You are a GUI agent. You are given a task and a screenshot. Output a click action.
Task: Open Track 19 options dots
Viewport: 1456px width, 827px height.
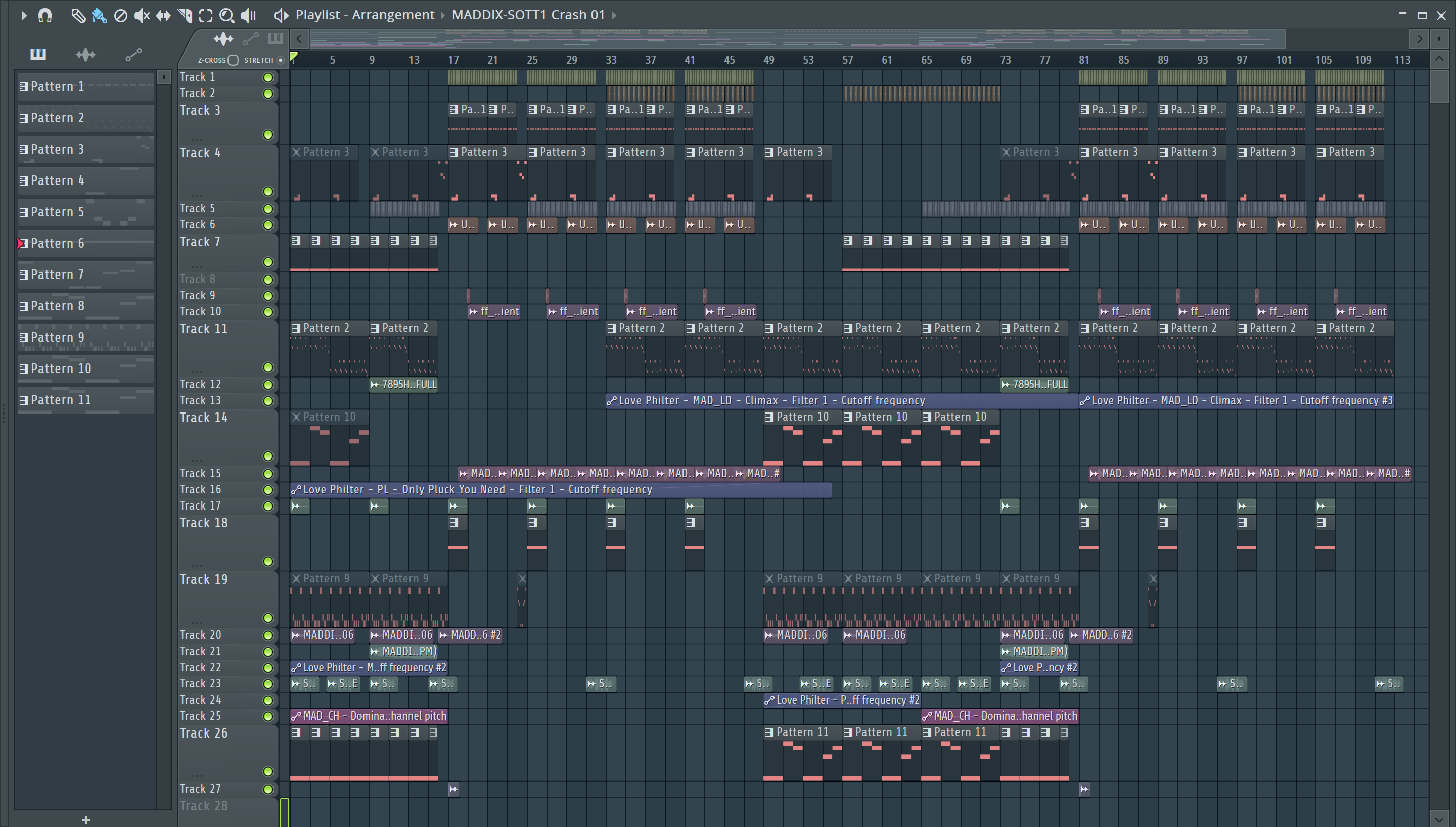pos(197,622)
